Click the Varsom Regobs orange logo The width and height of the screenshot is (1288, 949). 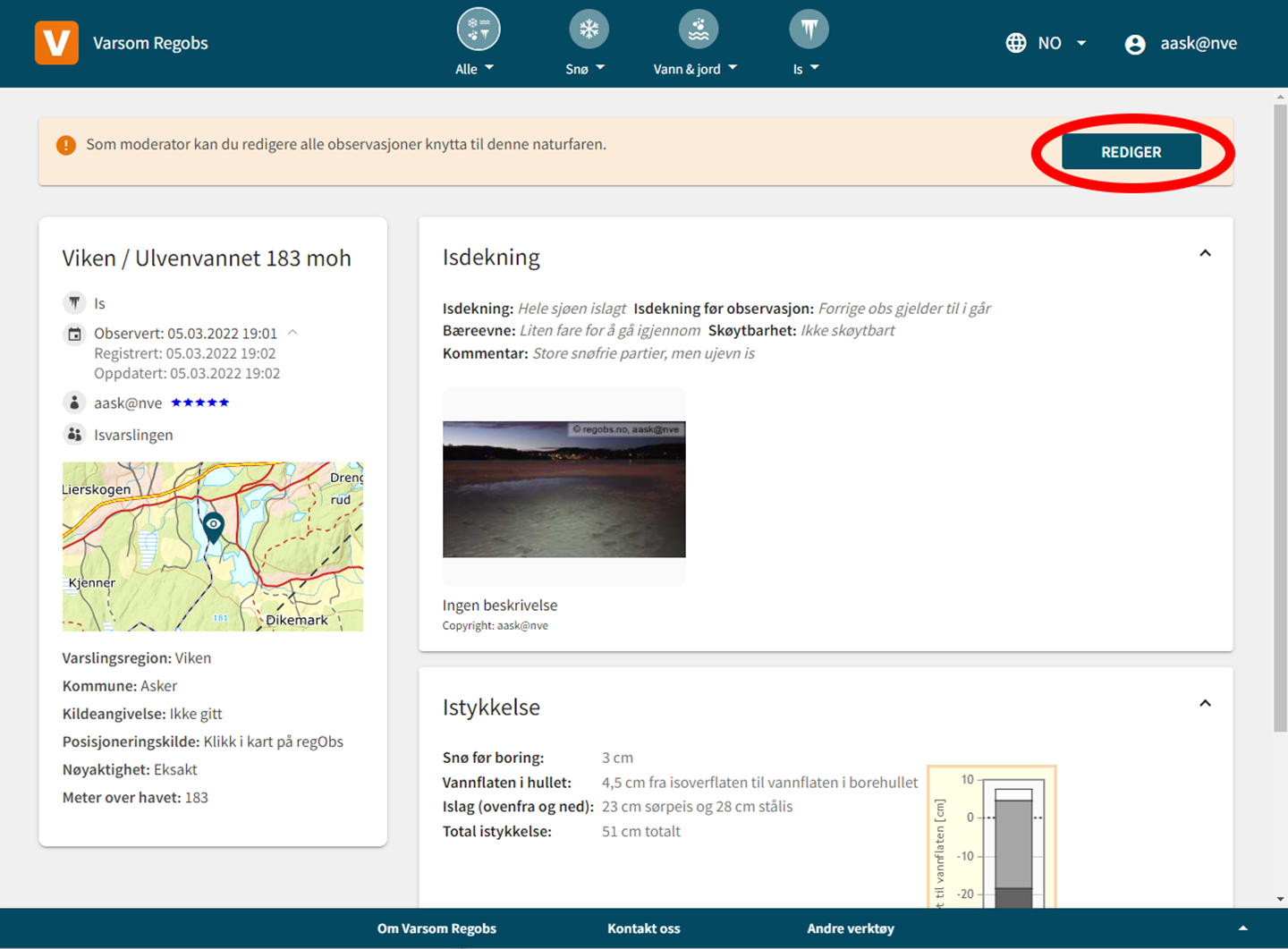(56, 43)
